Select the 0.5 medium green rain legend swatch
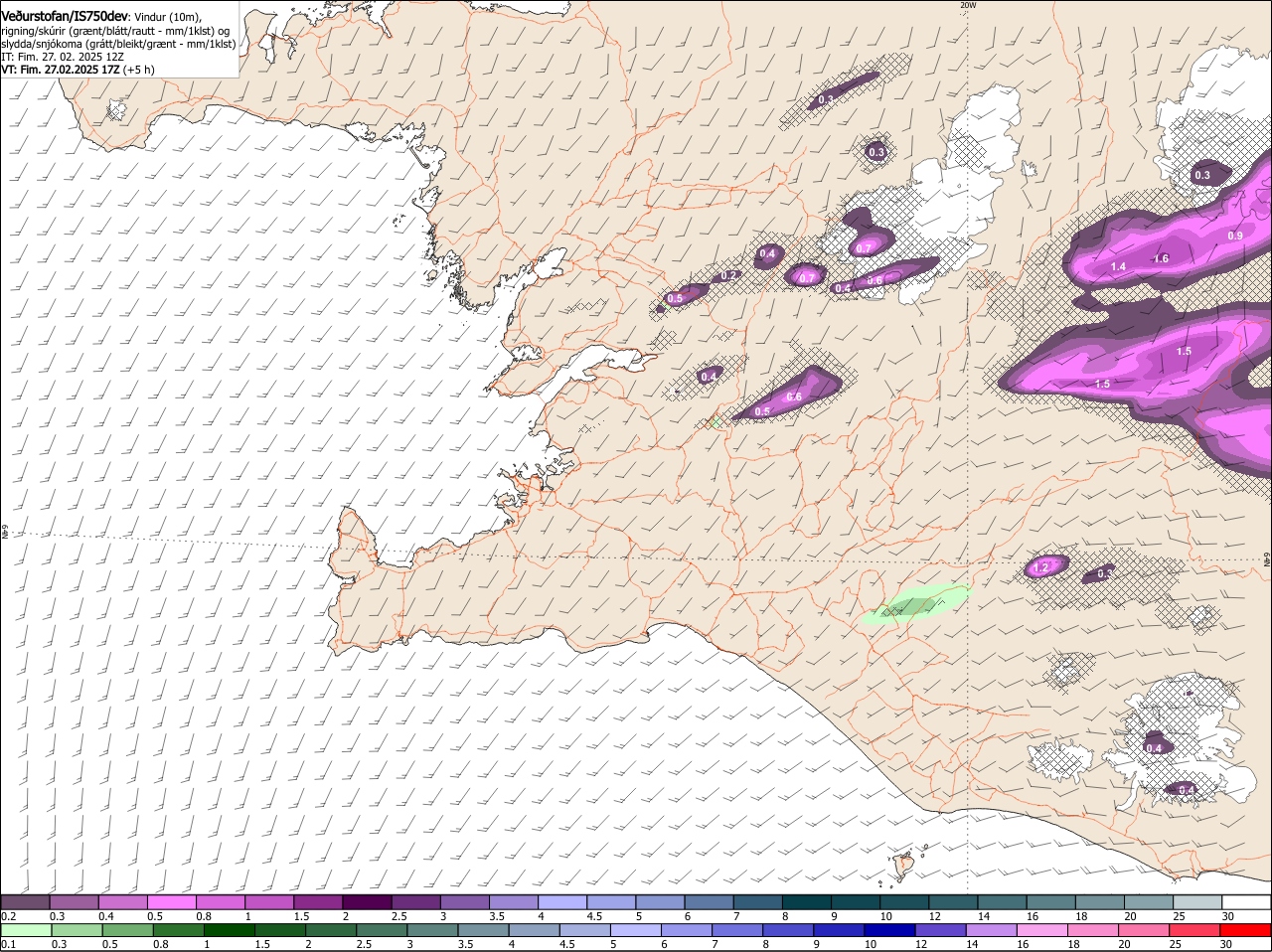The image size is (1272, 952). point(127,930)
